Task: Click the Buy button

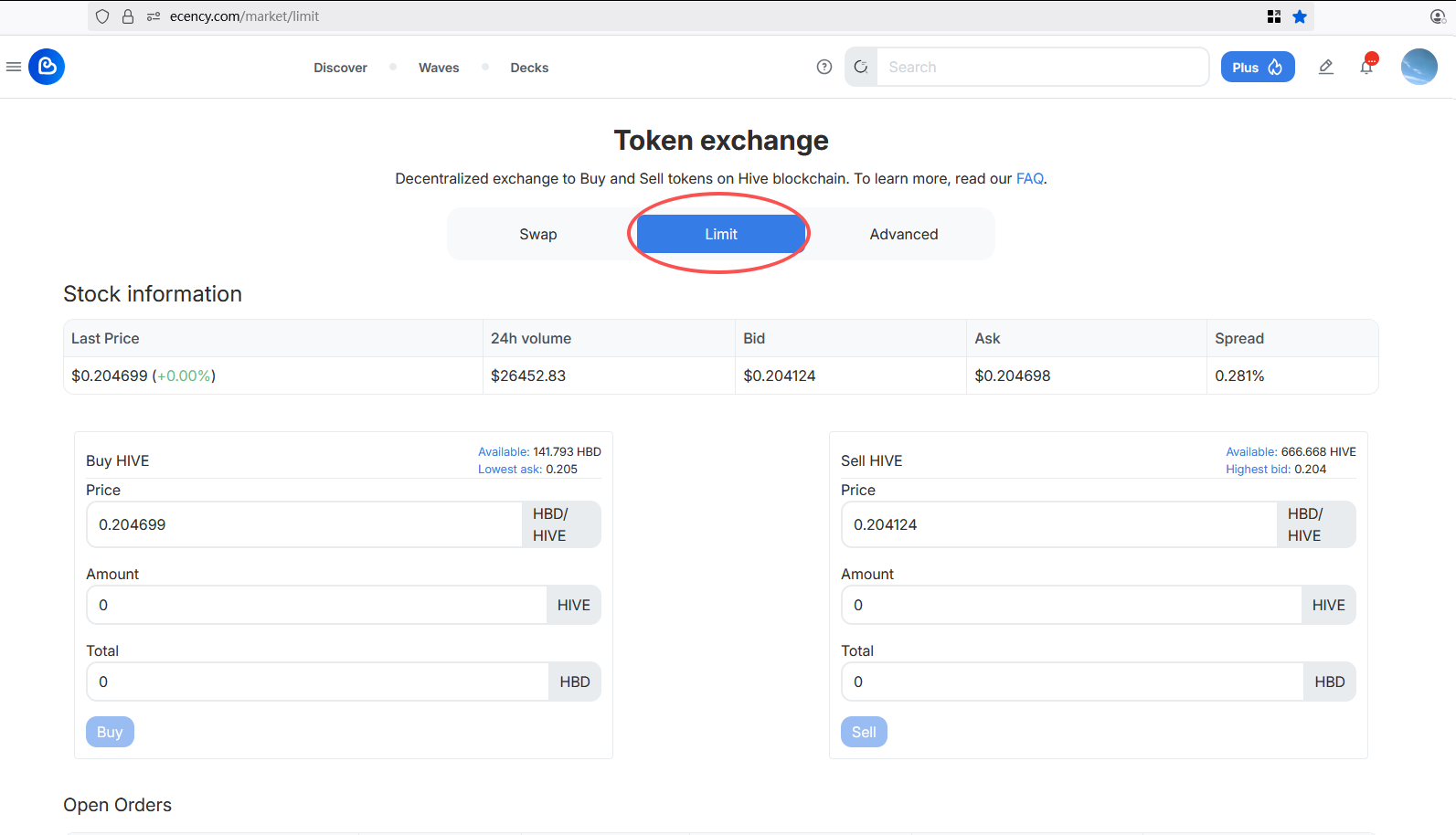Action: 110,732
